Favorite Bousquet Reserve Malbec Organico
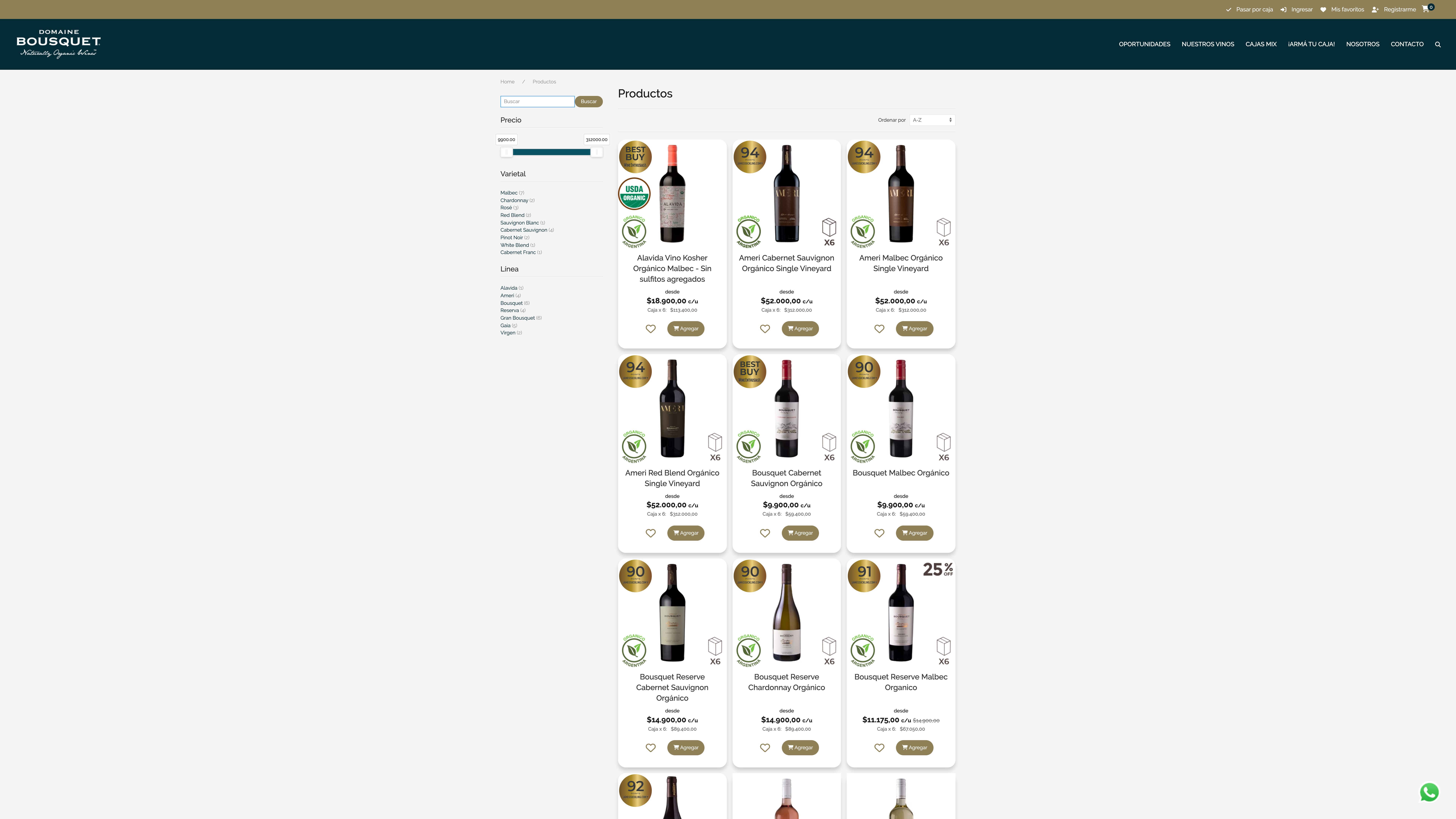 coord(879,748)
